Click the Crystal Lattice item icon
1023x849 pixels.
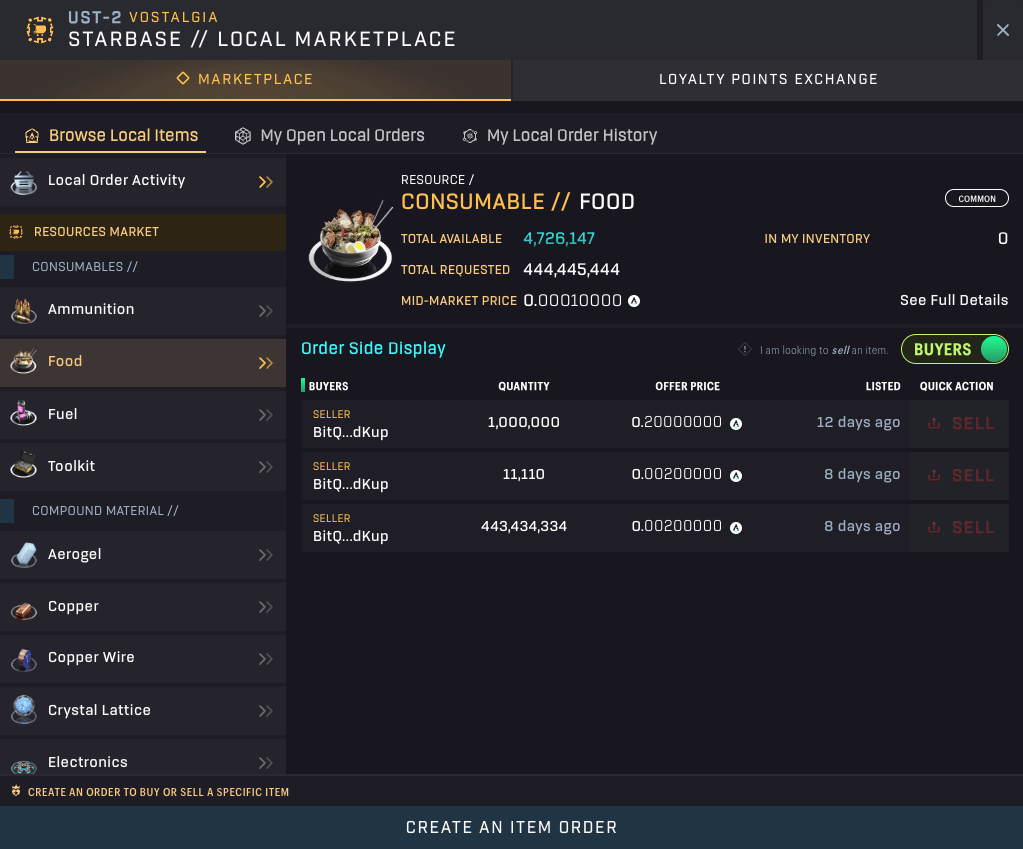coord(24,709)
